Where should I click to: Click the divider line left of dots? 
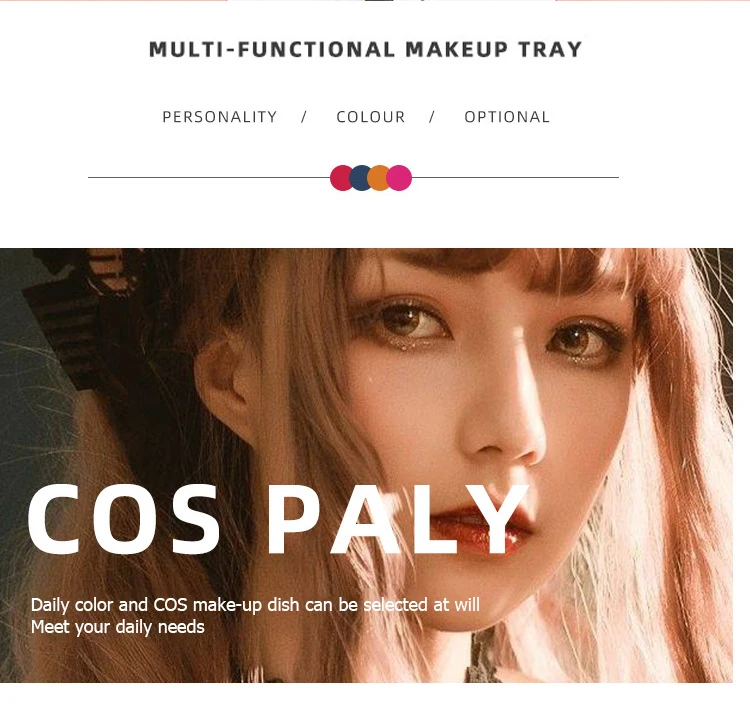(209, 177)
